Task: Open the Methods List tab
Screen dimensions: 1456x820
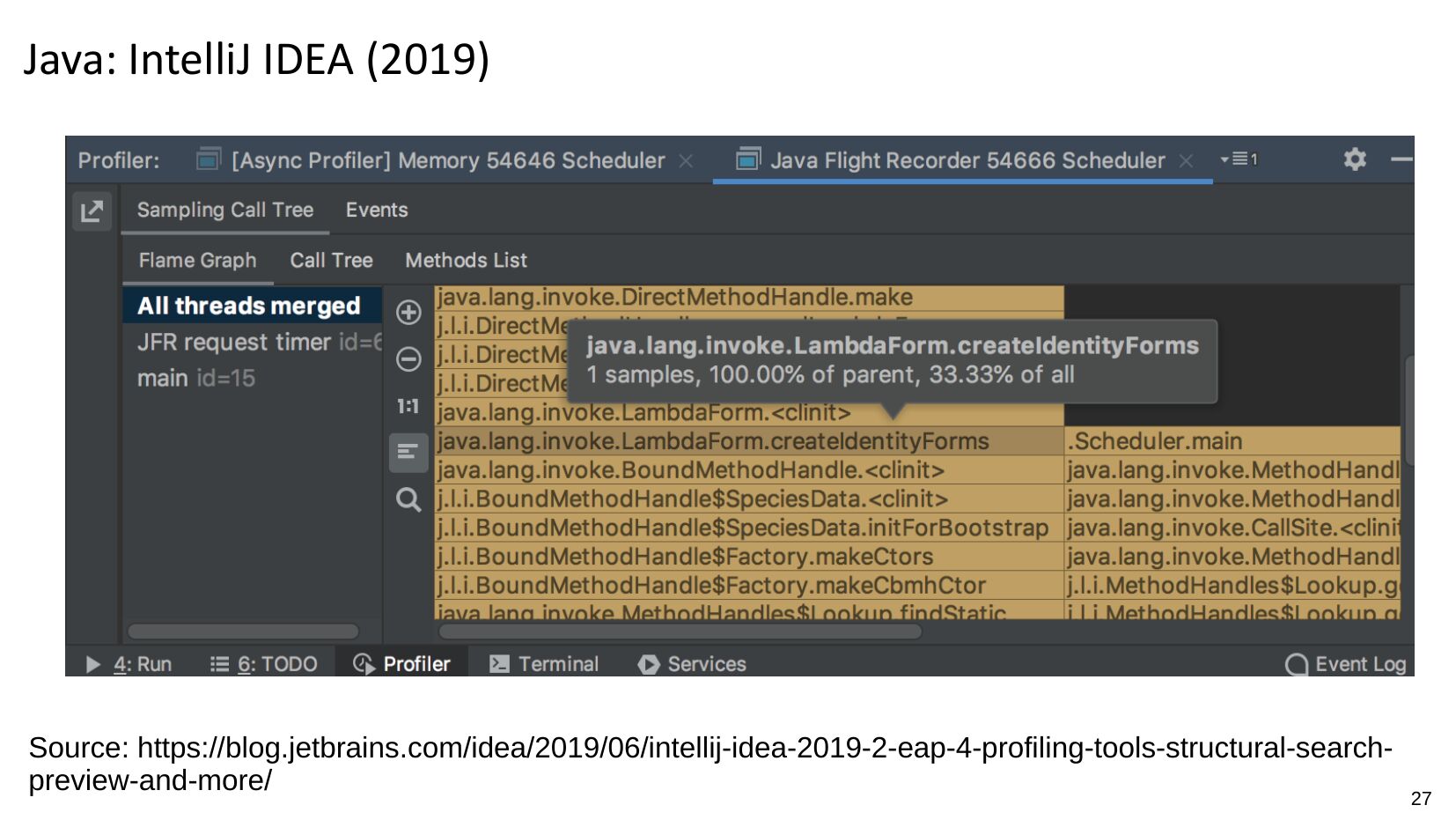Action: coord(466,261)
